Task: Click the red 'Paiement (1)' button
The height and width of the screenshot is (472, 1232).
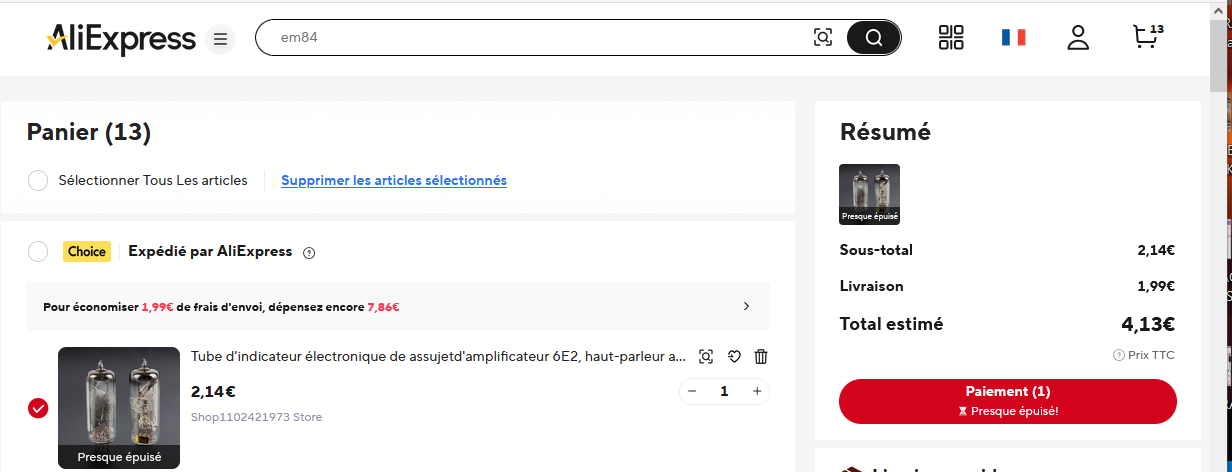Action: coord(1008,401)
